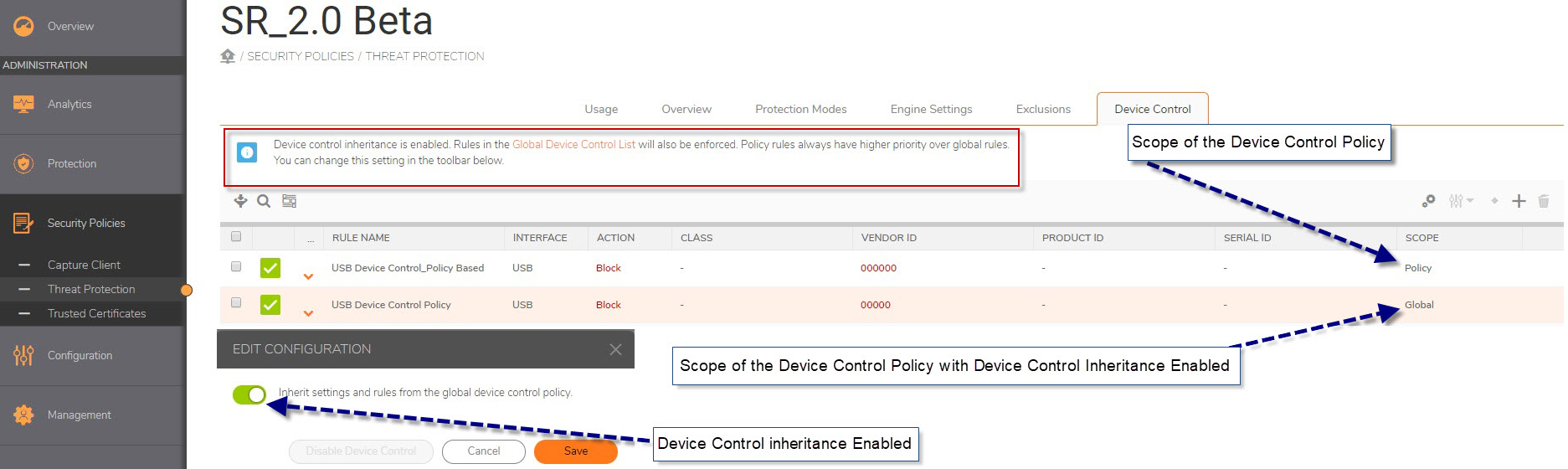Open the sliders filter dropdown
1568x469 pixels.
click(x=1461, y=201)
